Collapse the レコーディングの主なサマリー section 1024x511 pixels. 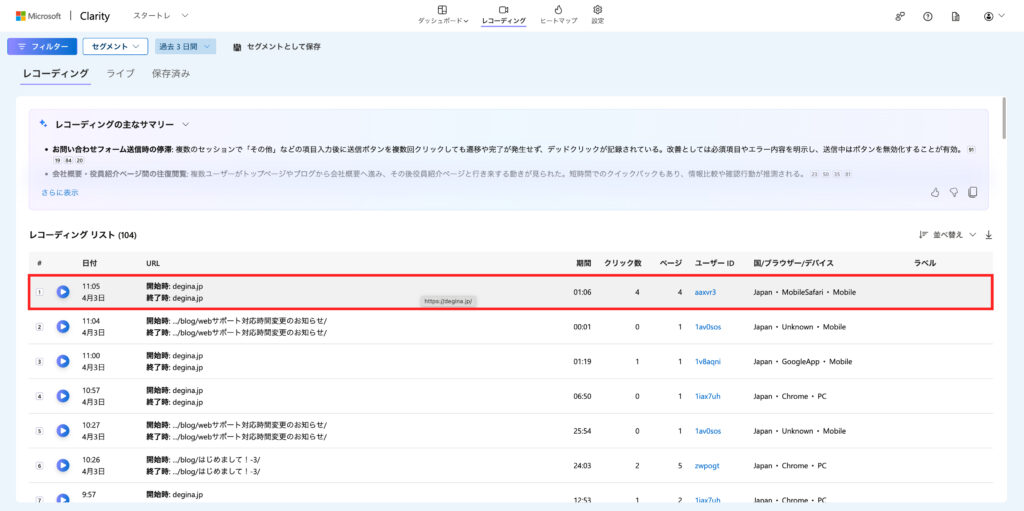point(186,124)
